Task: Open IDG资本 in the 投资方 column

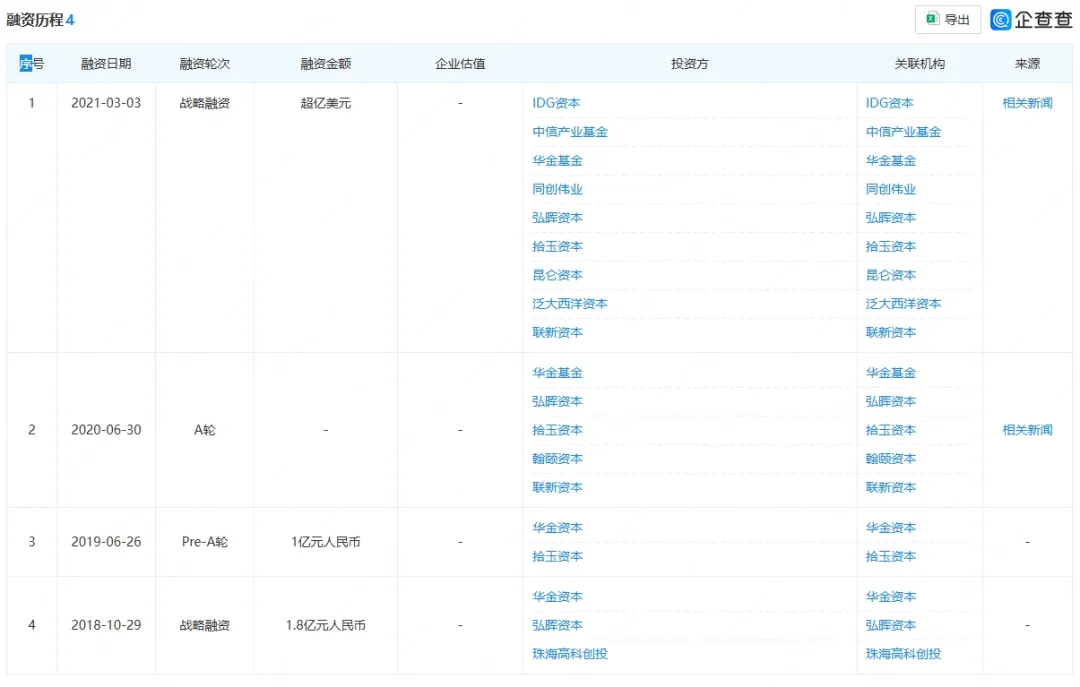Action: [x=556, y=103]
